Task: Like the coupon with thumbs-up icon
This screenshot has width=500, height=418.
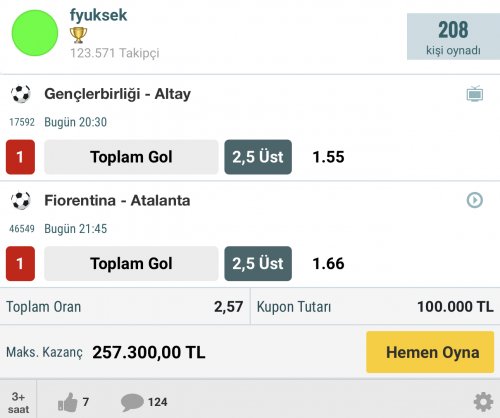Action: (x=68, y=402)
